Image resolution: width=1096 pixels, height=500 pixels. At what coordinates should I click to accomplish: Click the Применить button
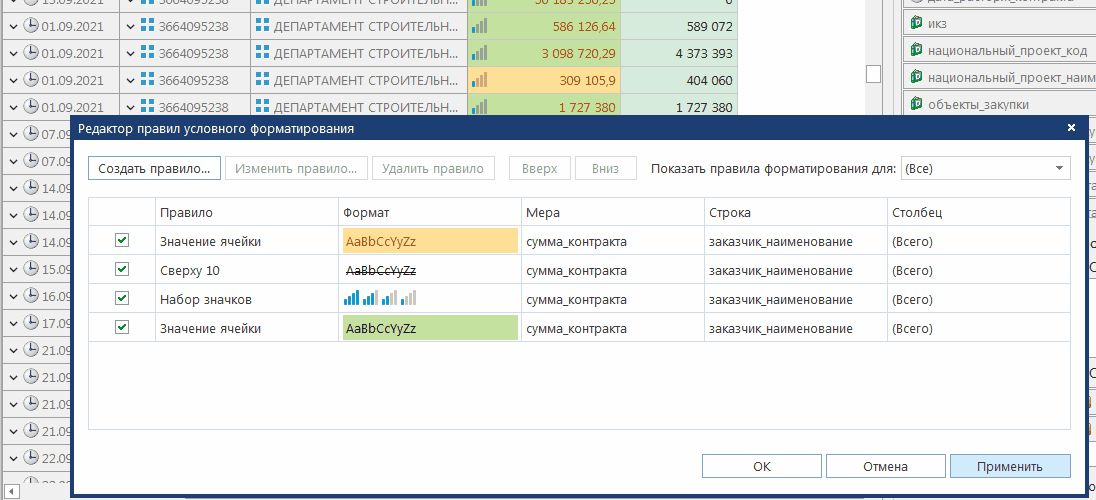tap(1009, 466)
